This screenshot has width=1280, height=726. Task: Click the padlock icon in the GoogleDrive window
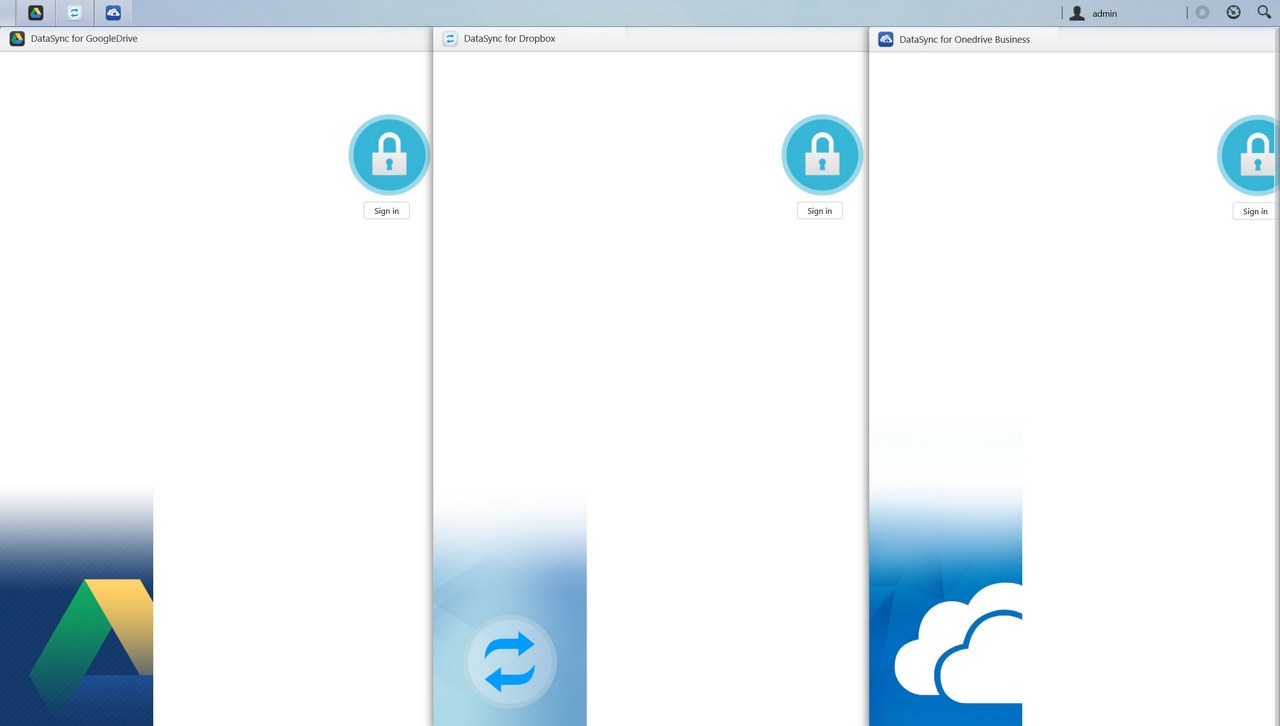[x=389, y=155]
